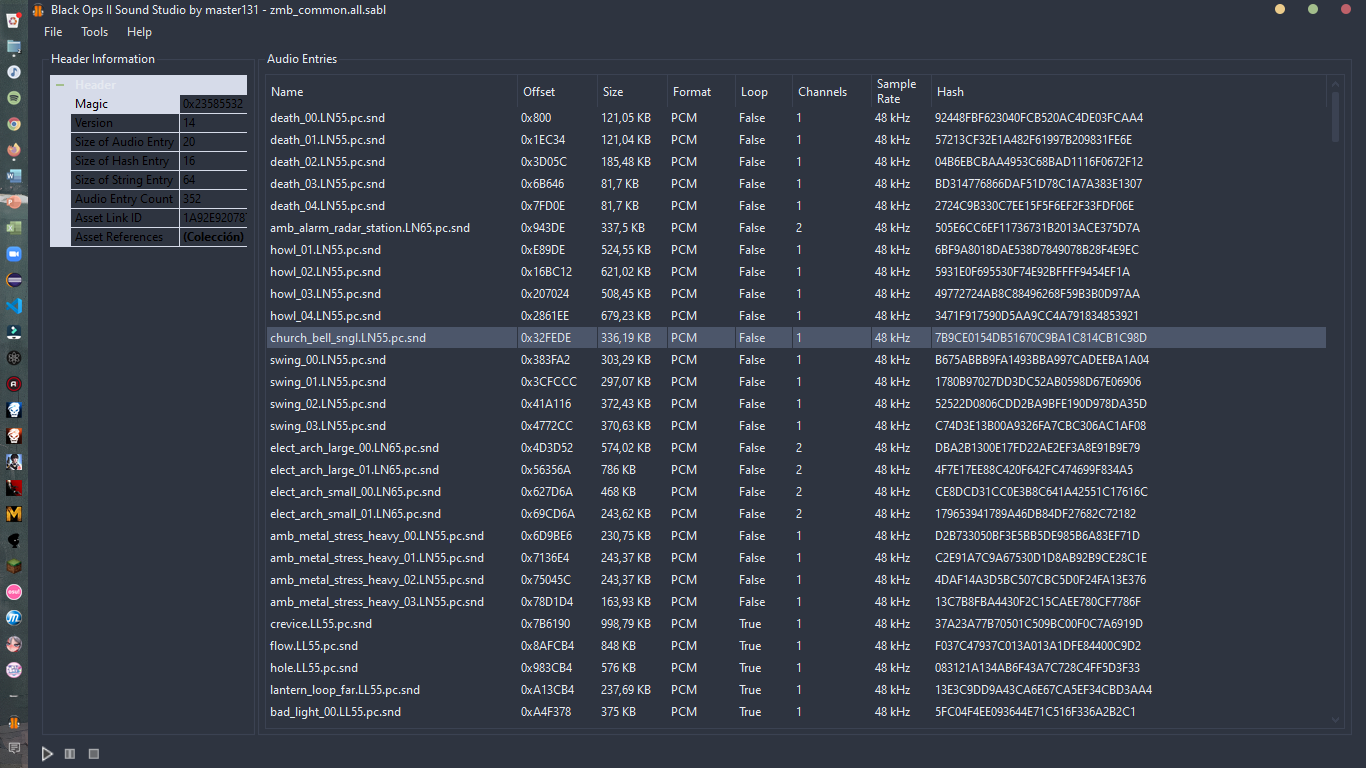Sort entries by Format column header
The width and height of the screenshot is (1366, 768).
coord(701,92)
